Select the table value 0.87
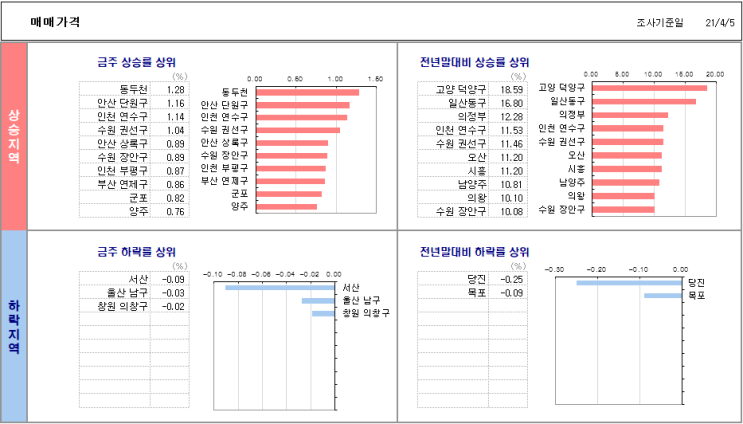This screenshot has height=424, width=743. [175, 171]
